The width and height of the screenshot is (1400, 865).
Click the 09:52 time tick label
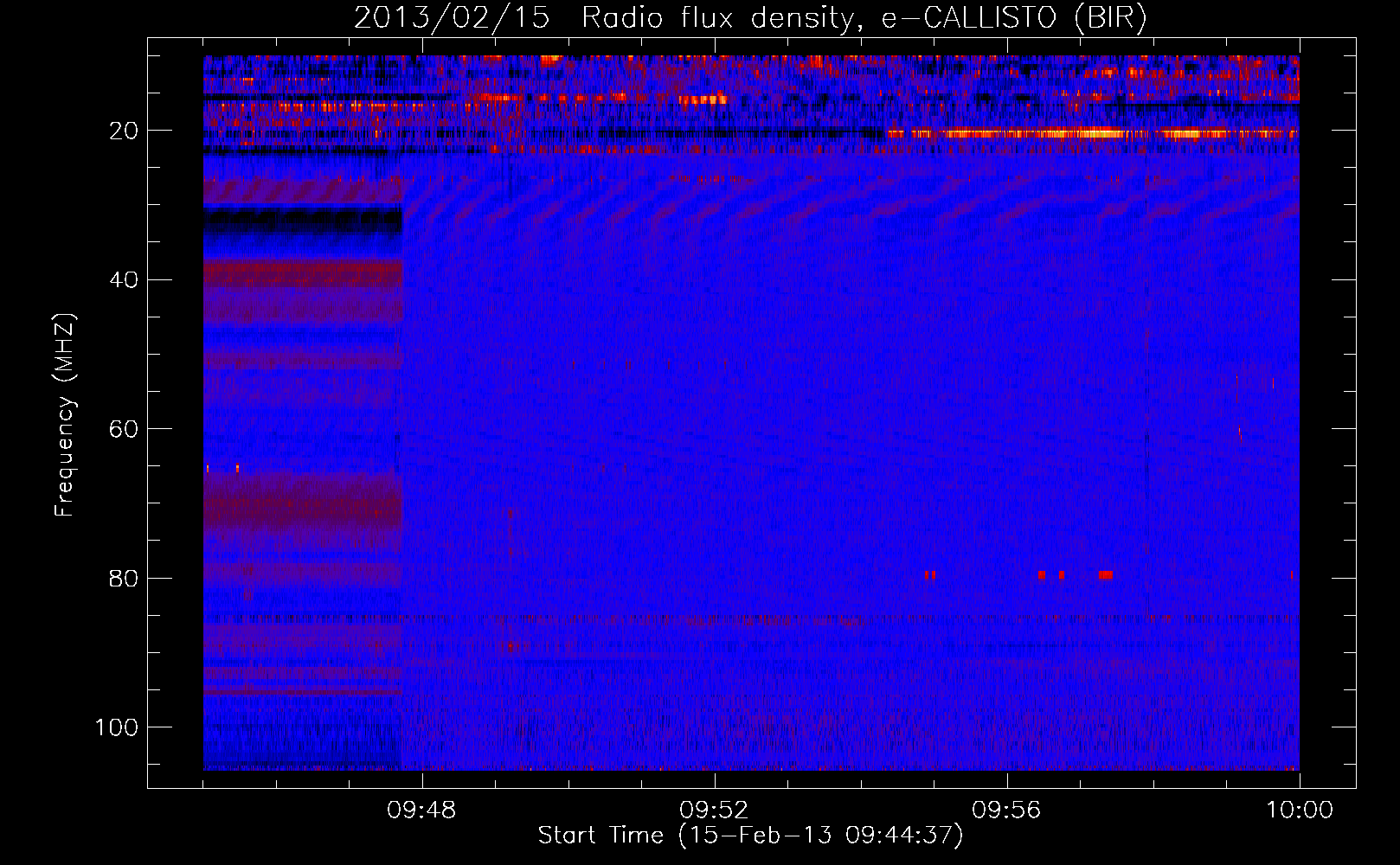click(x=714, y=811)
